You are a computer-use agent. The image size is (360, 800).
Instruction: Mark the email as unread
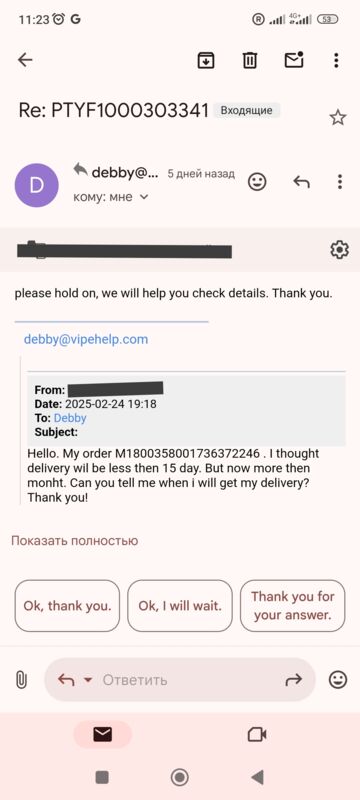[x=294, y=60]
